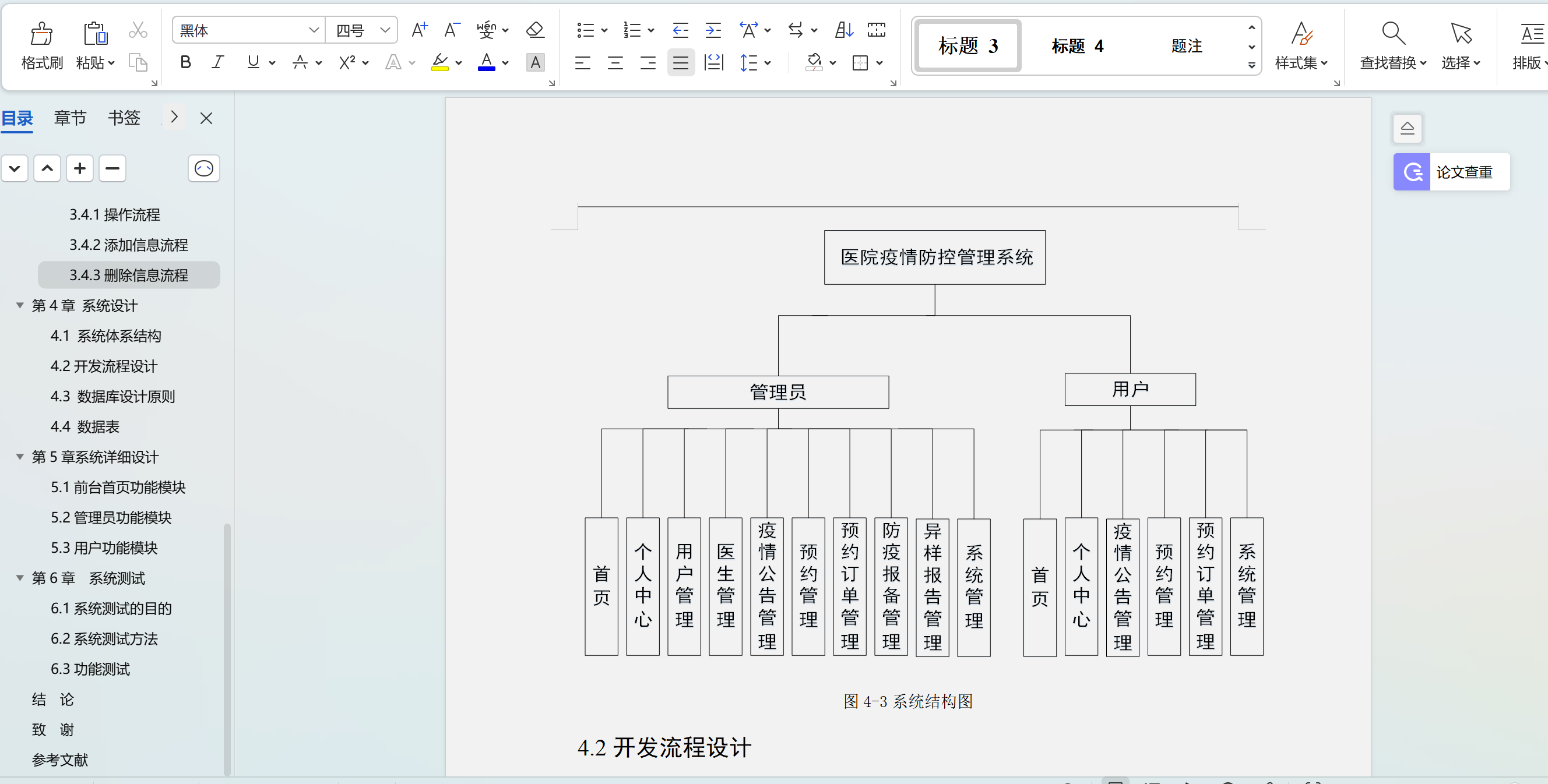
Task: Jump to 5.2 管理员功能模块 heading
Action: [111, 517]
